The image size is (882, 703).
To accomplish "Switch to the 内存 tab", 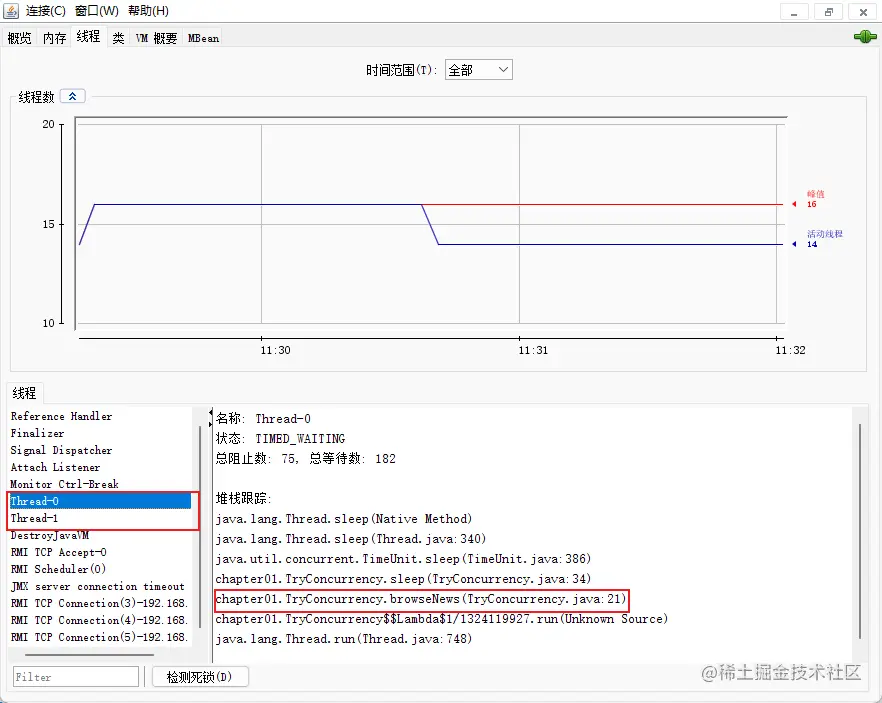I will click(x=55, y=38).
